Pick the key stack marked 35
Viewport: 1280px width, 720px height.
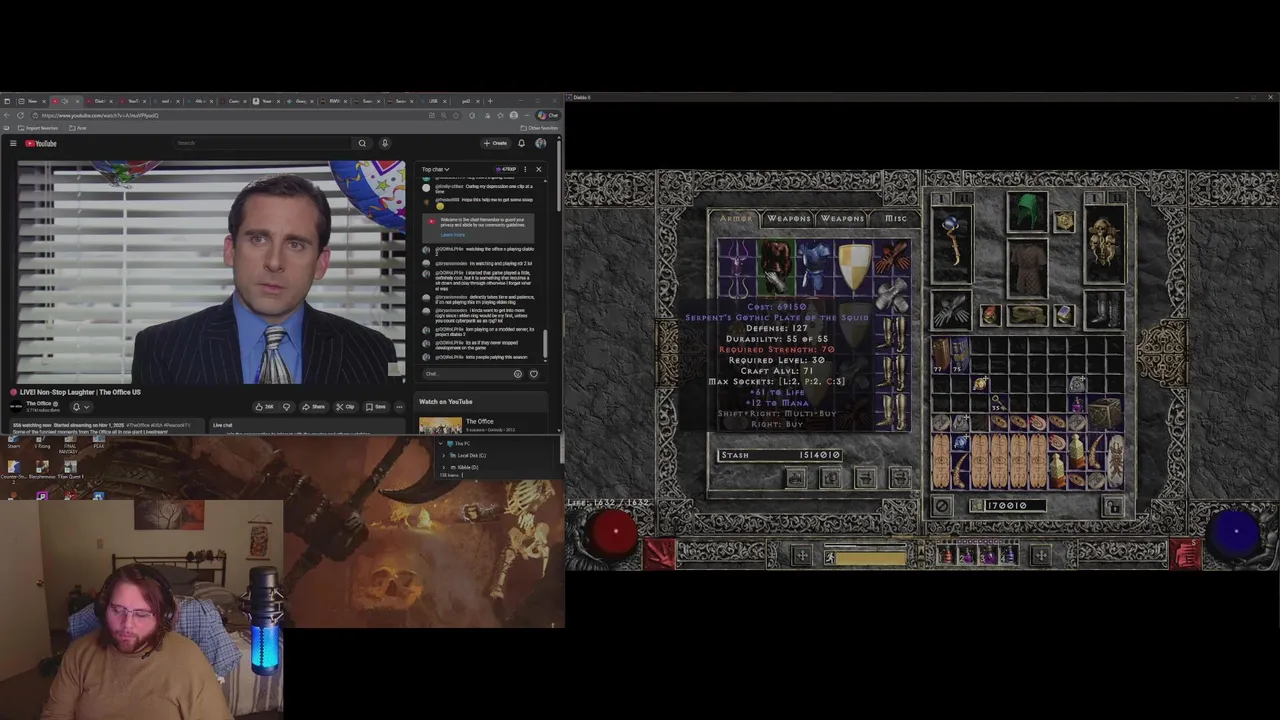tap(997, 403)
